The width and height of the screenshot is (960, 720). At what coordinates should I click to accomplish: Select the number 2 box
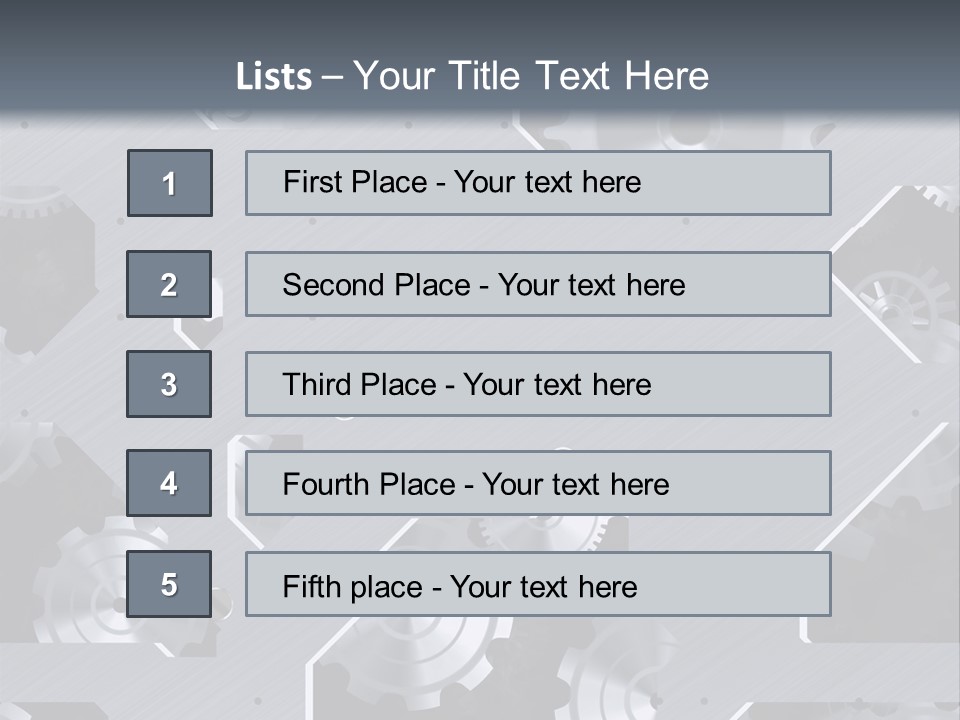[x=169, y=284]
